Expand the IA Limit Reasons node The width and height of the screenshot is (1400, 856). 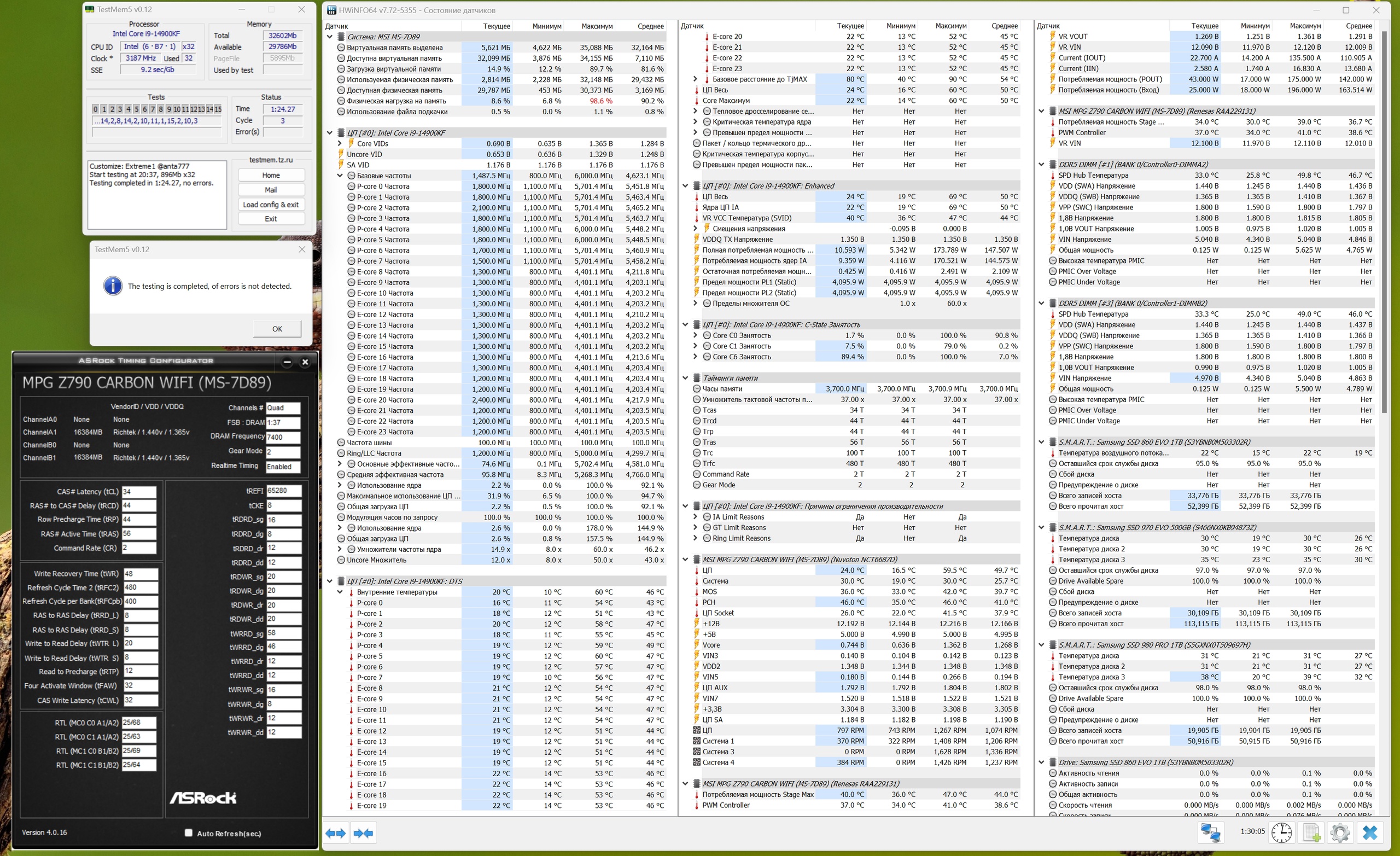click(x=696, y=517)
